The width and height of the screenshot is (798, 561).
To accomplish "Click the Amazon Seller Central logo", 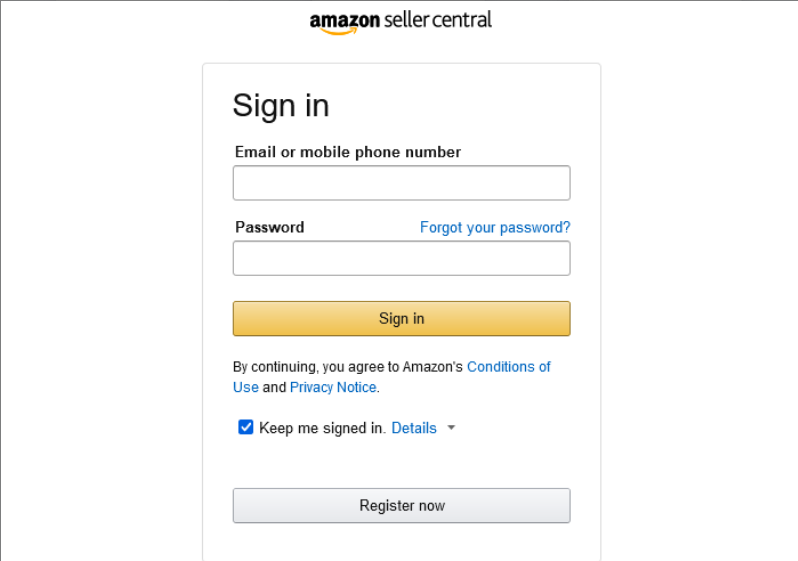I will 400,22.
